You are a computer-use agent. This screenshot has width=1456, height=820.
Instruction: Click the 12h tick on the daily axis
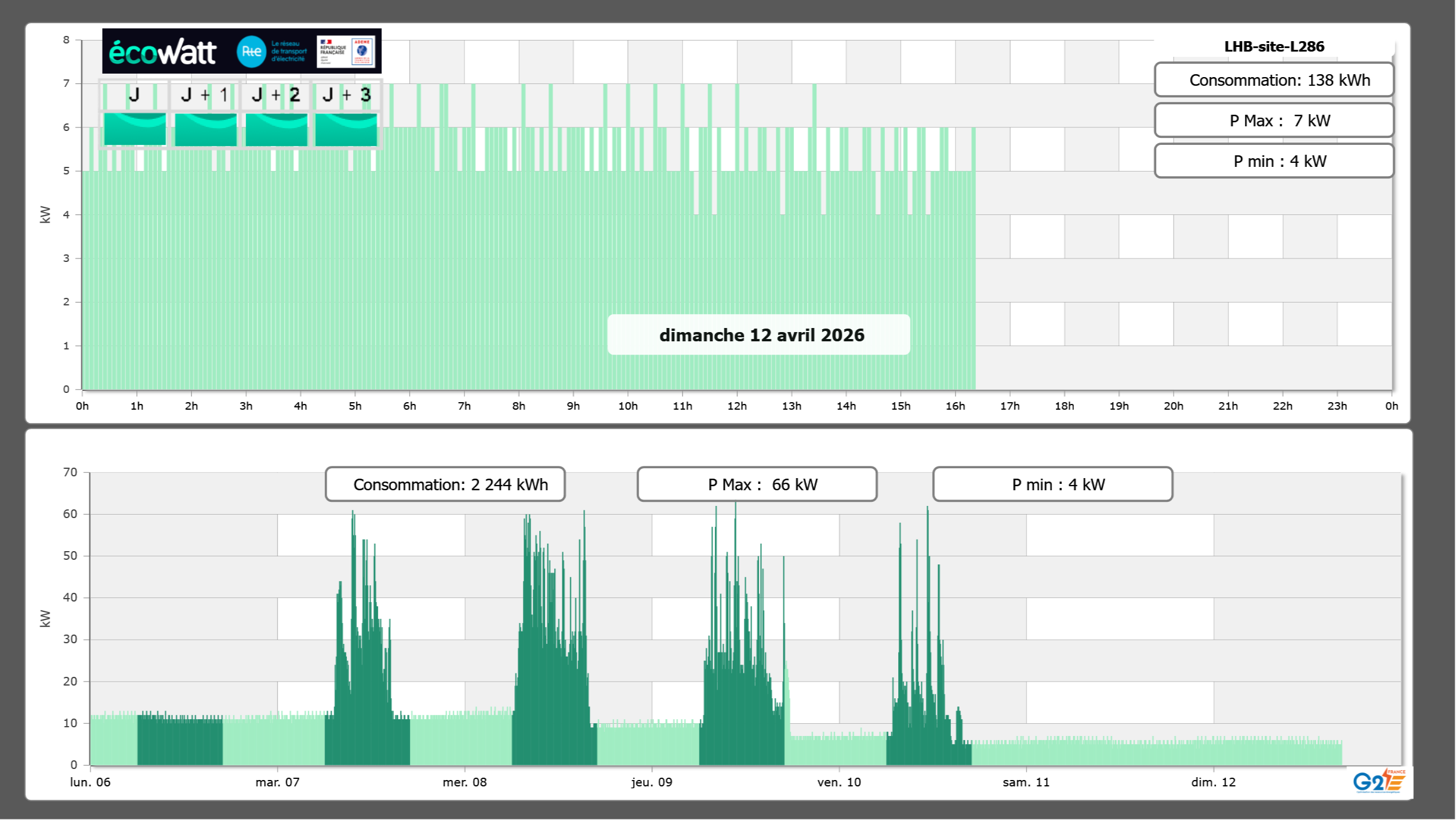coord(736,406)
